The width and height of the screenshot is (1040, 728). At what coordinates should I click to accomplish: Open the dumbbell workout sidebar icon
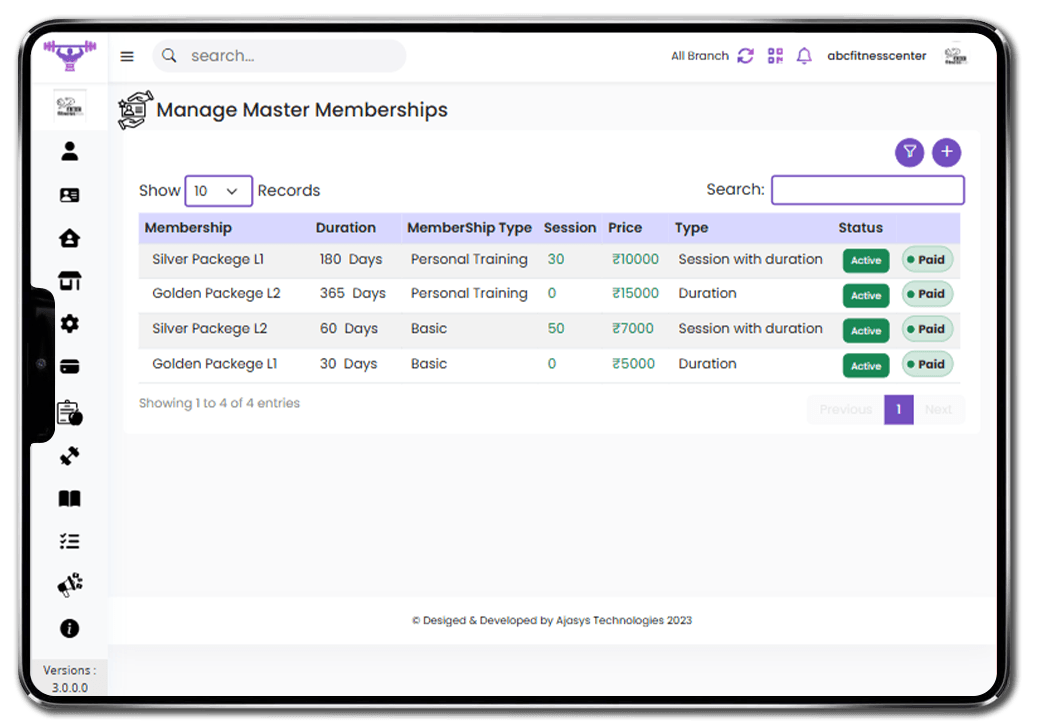click(x=69, y=457)
